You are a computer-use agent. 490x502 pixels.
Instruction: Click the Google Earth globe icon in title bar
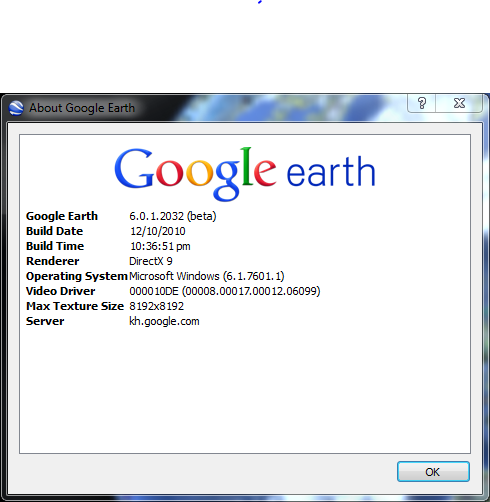click(x=16, y=108)
